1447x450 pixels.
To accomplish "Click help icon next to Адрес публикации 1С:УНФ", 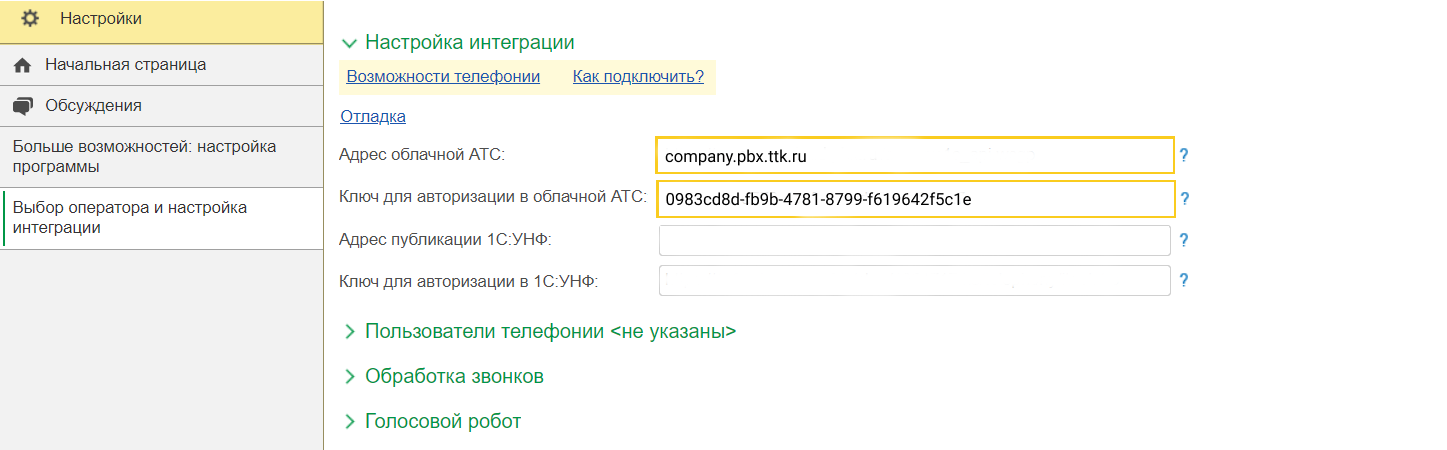I will 1184,240.
